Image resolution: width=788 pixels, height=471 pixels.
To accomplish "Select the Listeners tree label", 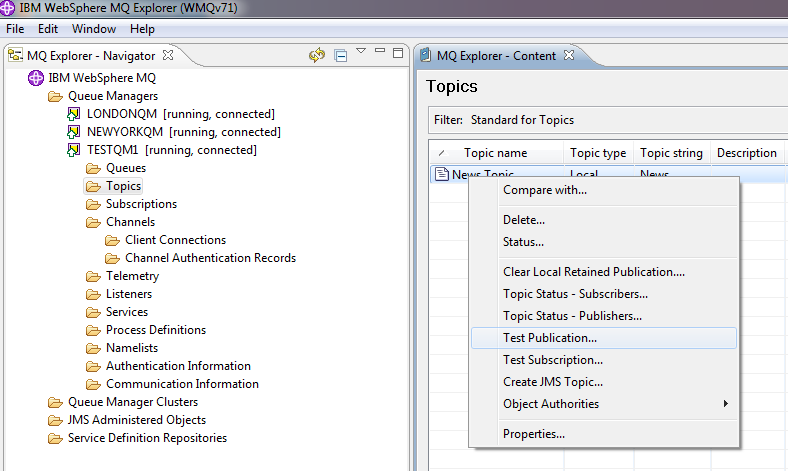I will point(129,294).
